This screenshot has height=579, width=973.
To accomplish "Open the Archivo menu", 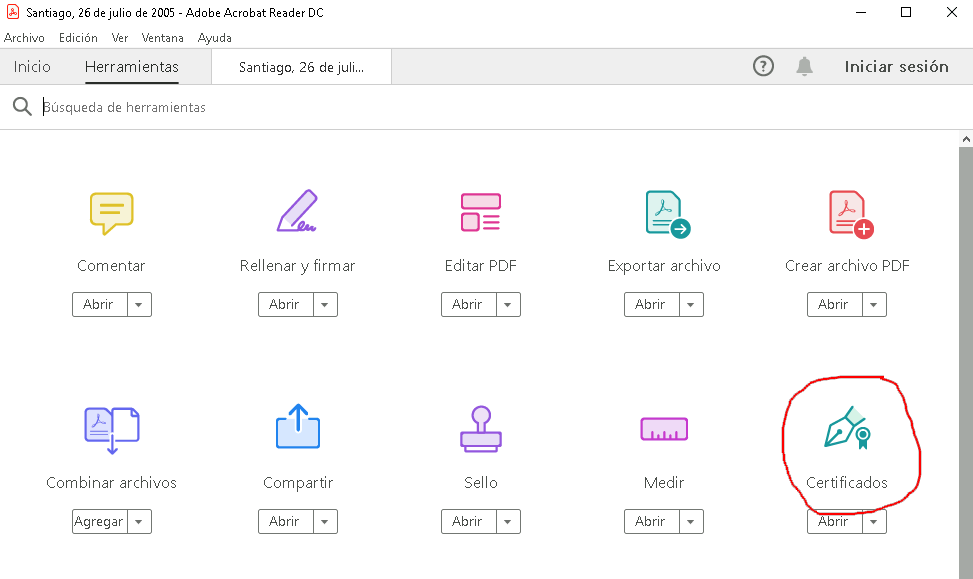I will pyautogui.click(x=24, y=38).
